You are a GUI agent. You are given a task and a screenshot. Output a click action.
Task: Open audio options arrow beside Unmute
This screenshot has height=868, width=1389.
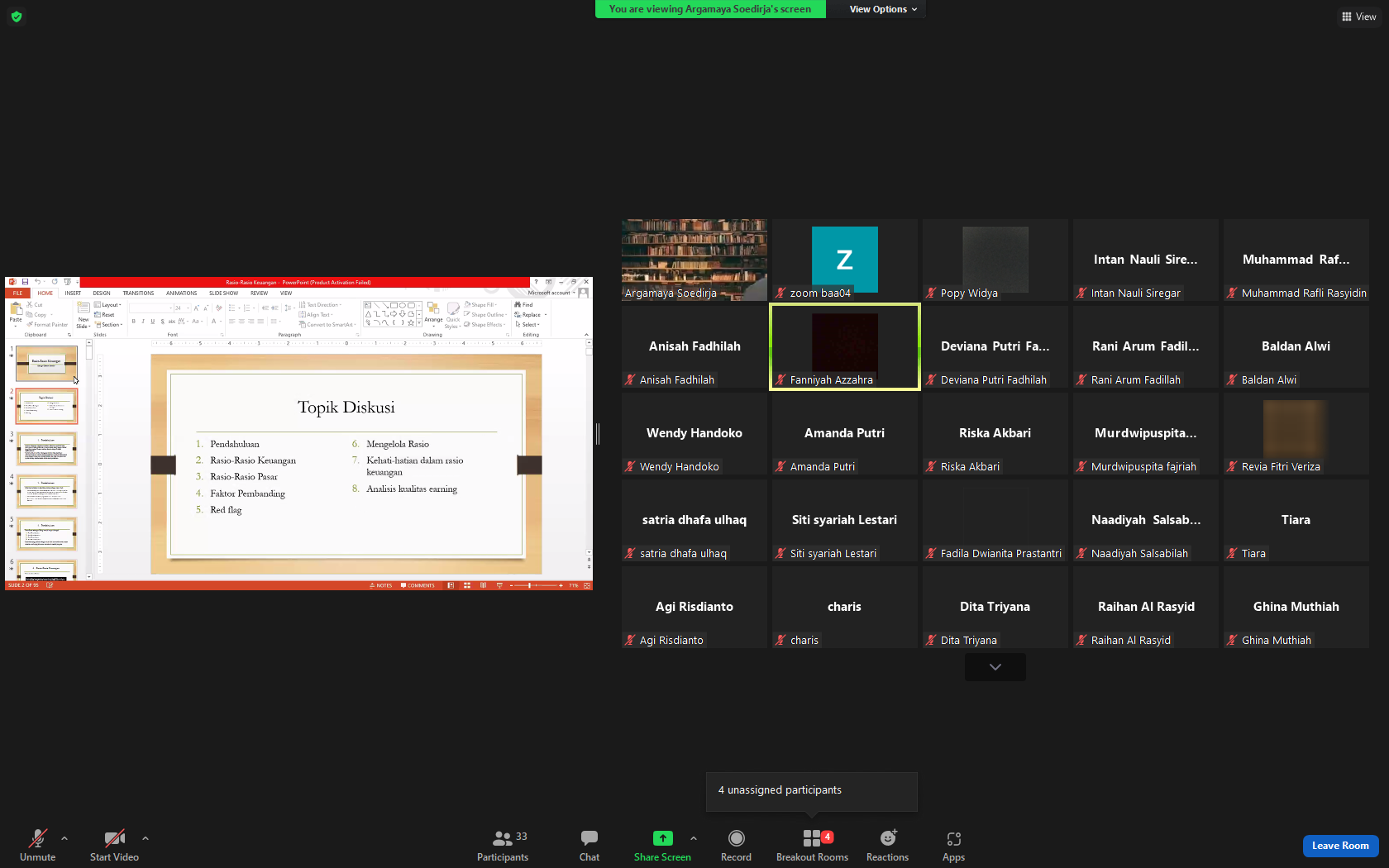tap(64, 838)
